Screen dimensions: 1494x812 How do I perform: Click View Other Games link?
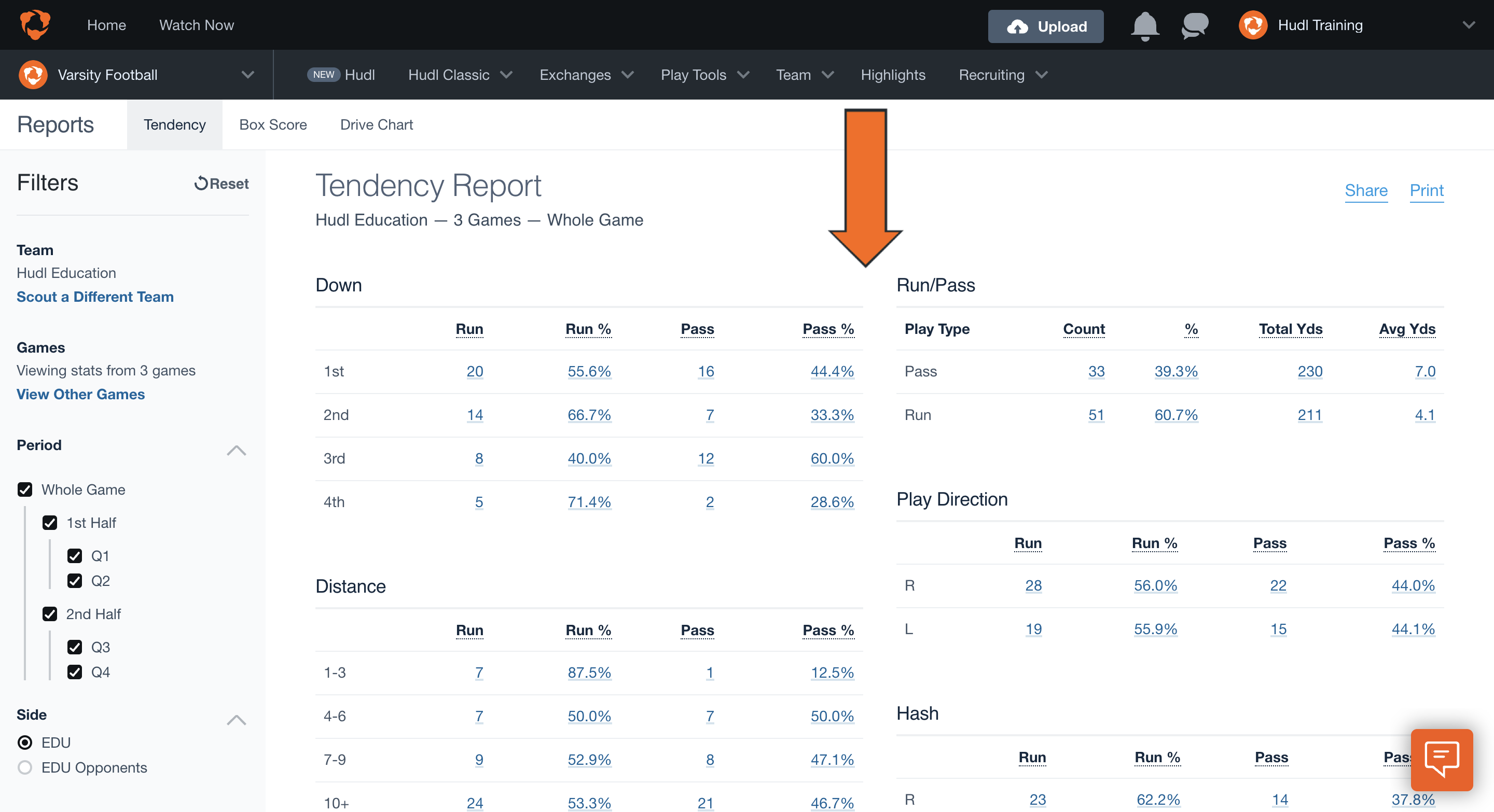tap(80, 394)
